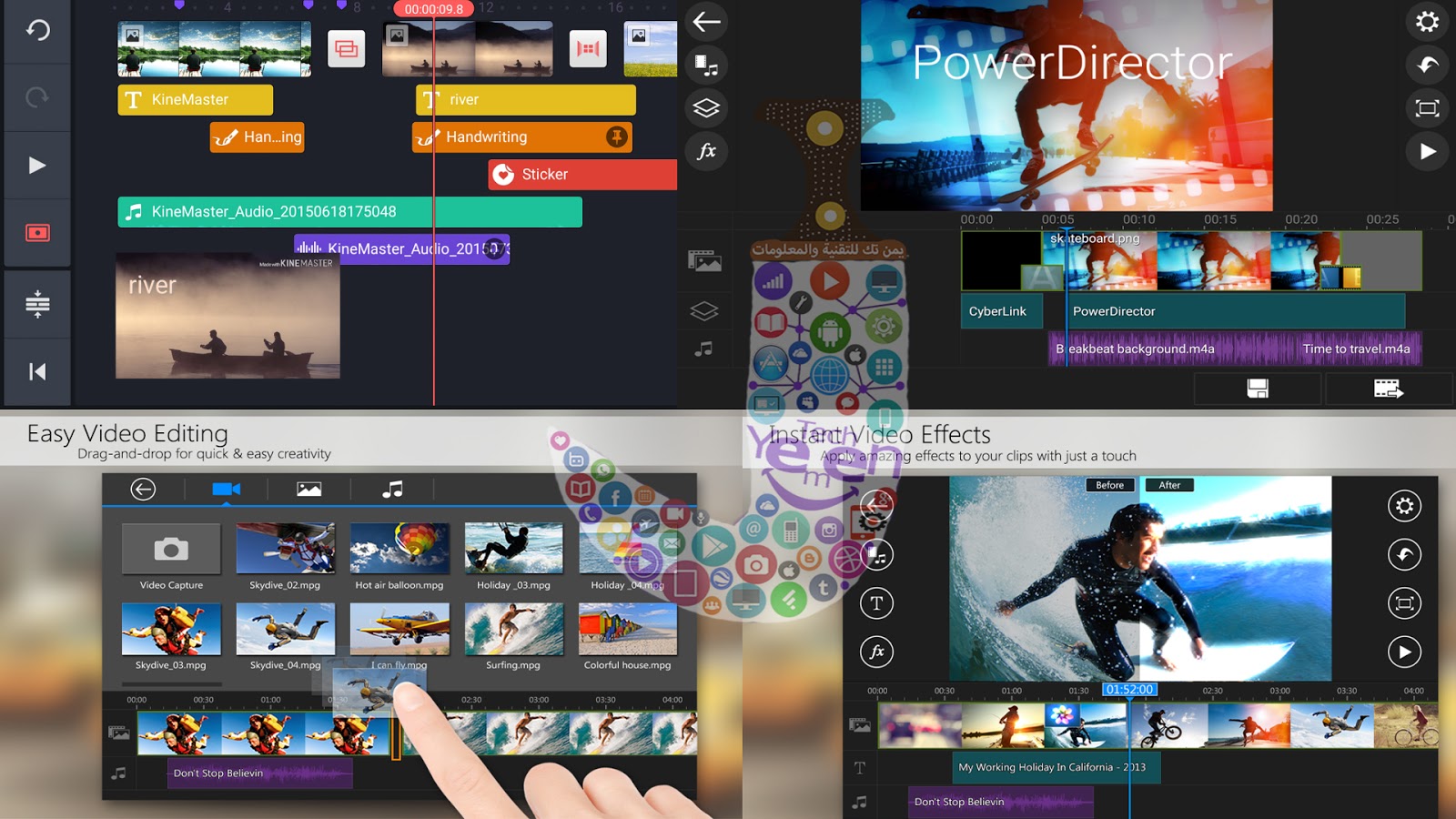The height and width of the screenshot is (819, 1456).
Task: Click the KineMaster undo icon
Action: [x=37, y=30]
